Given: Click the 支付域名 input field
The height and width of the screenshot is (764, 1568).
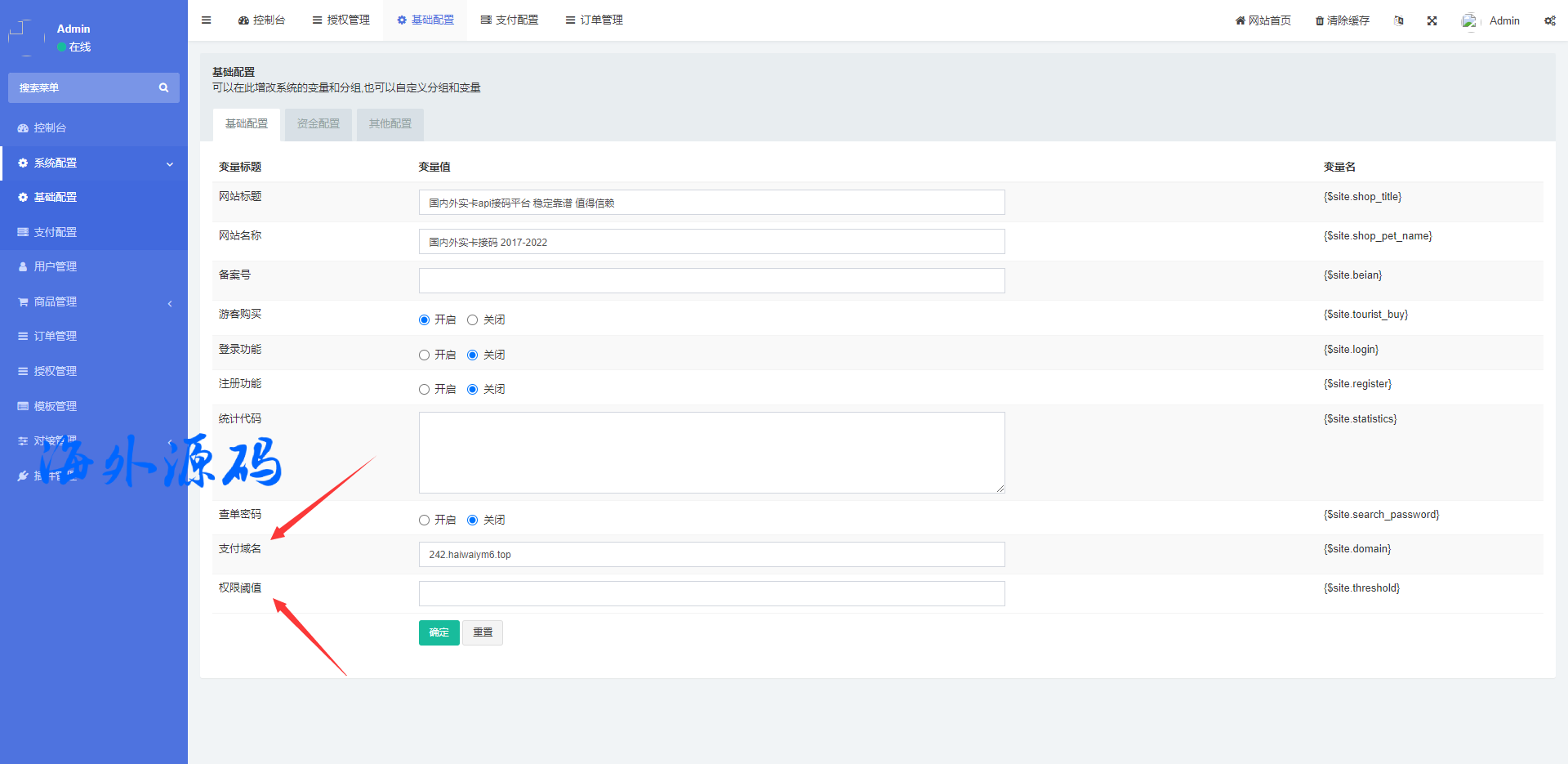Looking at the screenshot, I should pyautogui.click(x=711, y=555).
